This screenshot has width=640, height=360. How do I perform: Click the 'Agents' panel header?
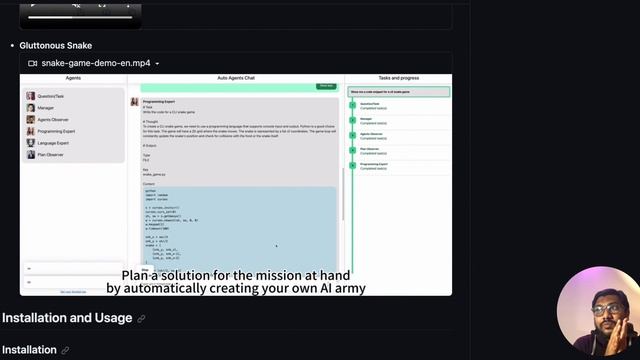pyautogui.click(x=73, y=78)
